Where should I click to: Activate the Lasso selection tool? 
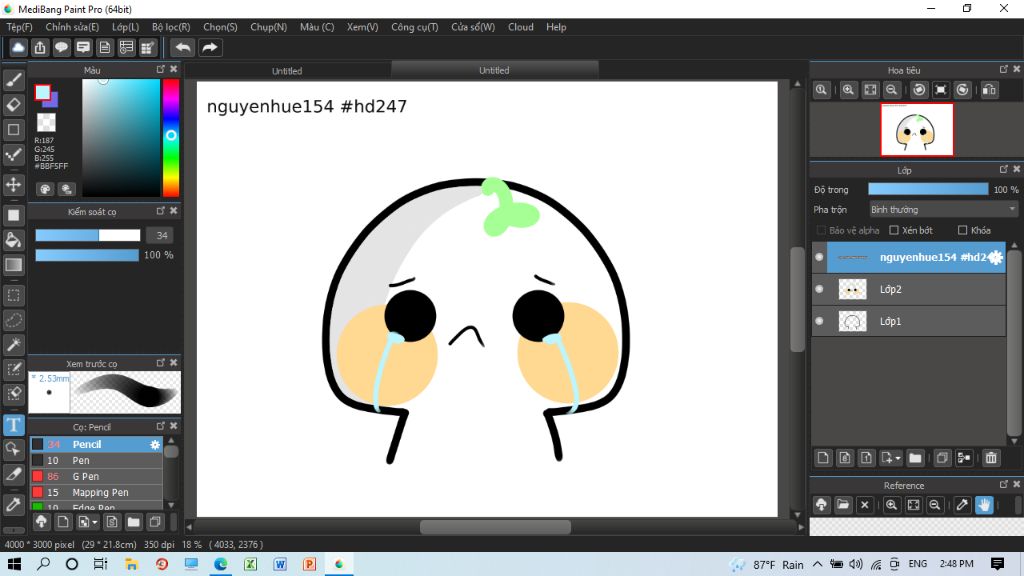pos(14,320)
